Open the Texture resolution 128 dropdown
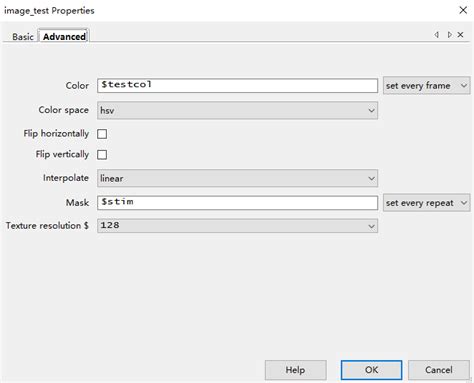The height and width of the screenshot is (383, 474). click(x=237, y=226)
